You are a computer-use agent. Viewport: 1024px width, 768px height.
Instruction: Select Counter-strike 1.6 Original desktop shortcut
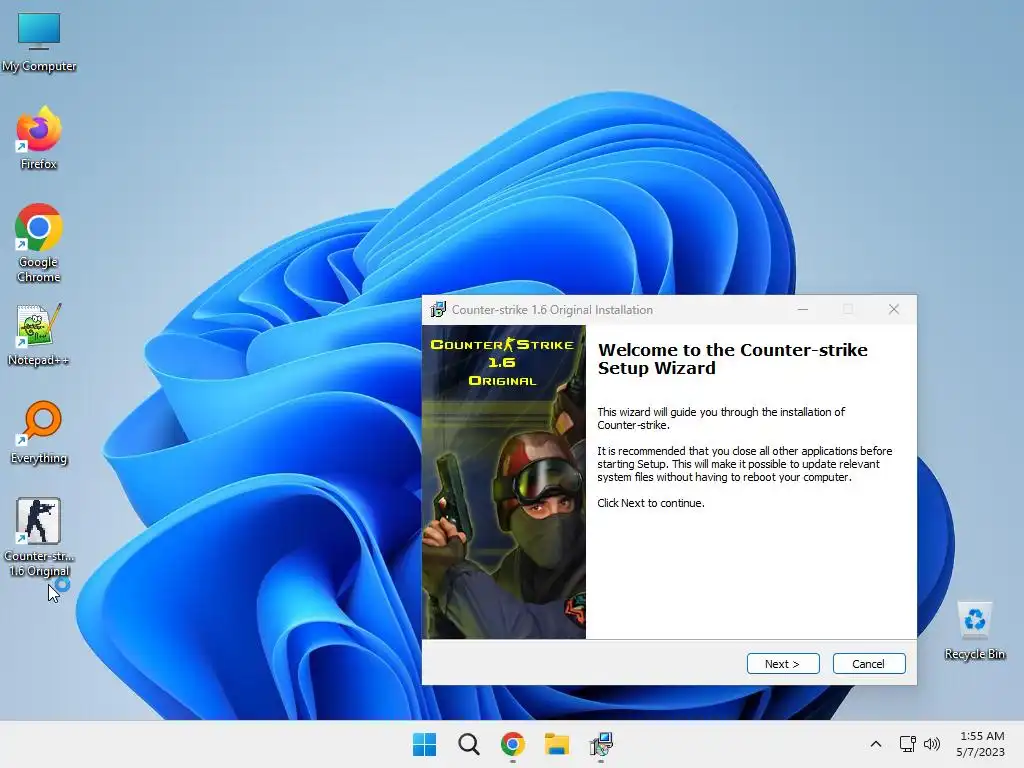pyautogui.click(x=39, y=537)
